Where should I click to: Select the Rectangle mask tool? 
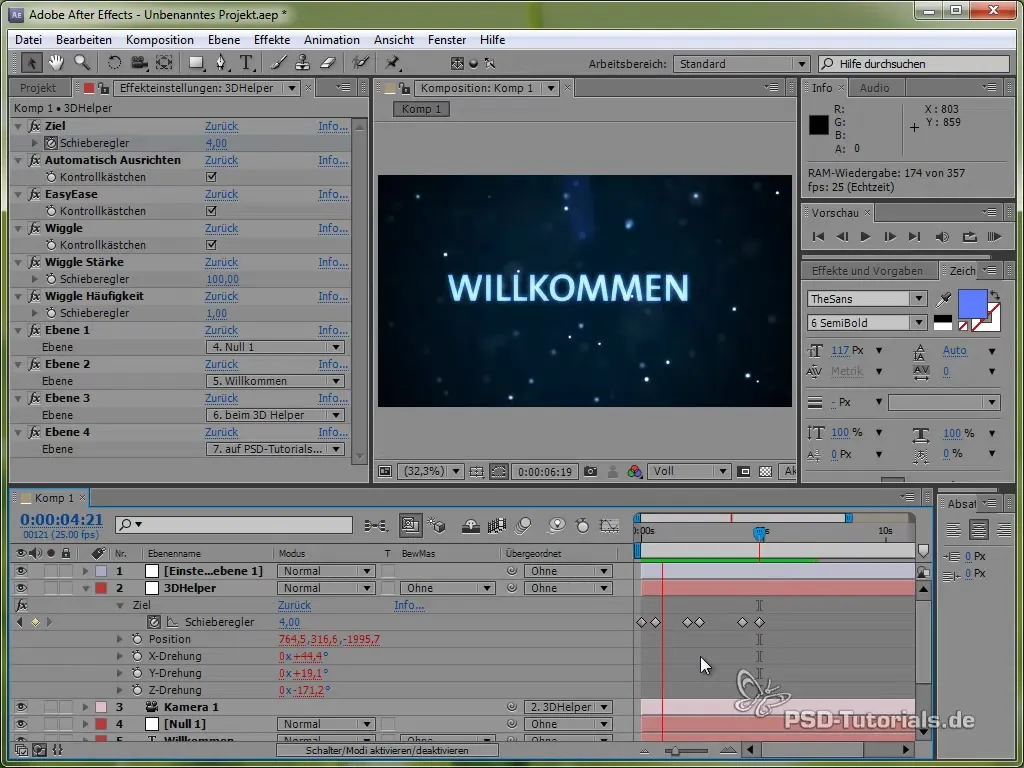196,63
